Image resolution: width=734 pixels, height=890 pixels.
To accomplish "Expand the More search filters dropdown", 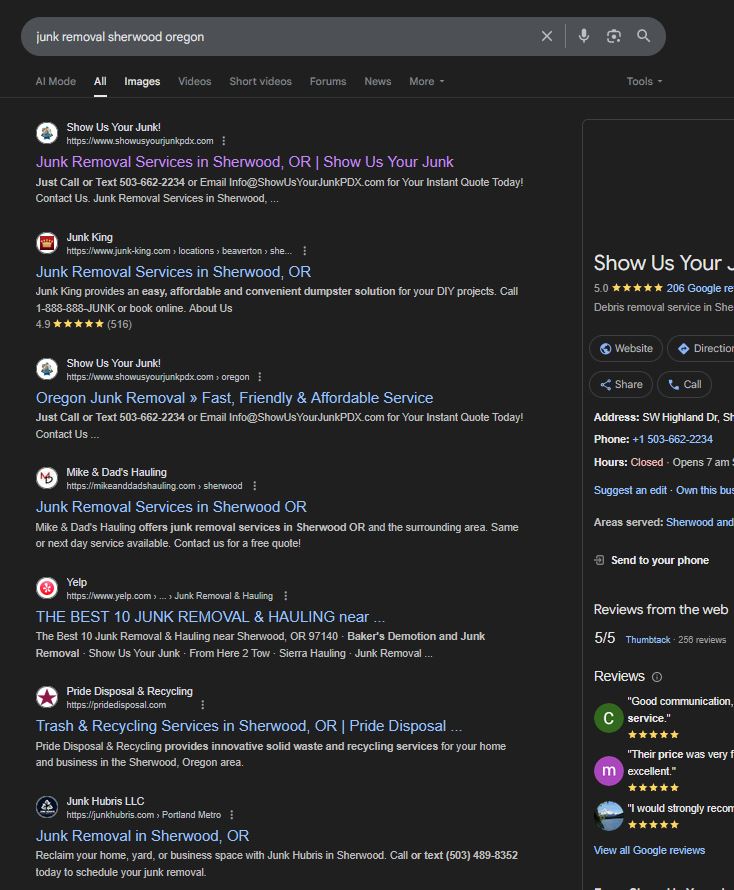I will (426, 82).
